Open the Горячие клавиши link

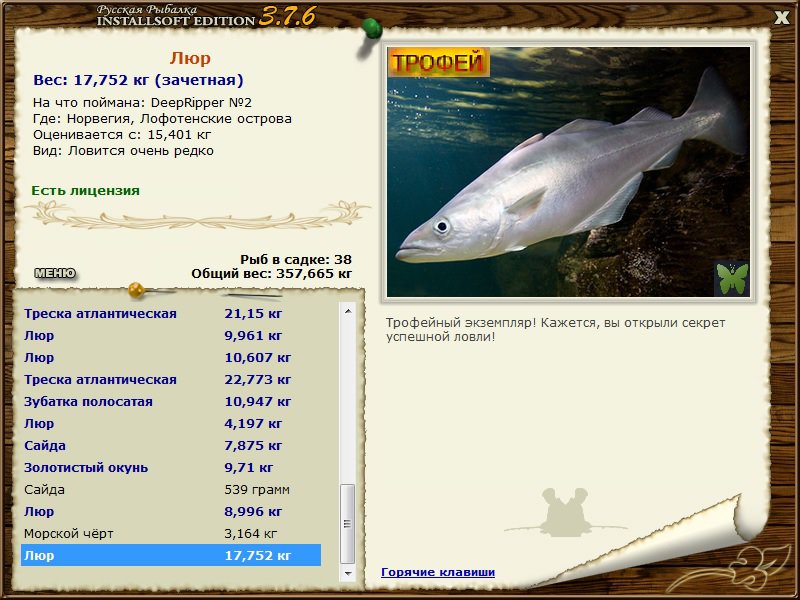click(438, 572)
